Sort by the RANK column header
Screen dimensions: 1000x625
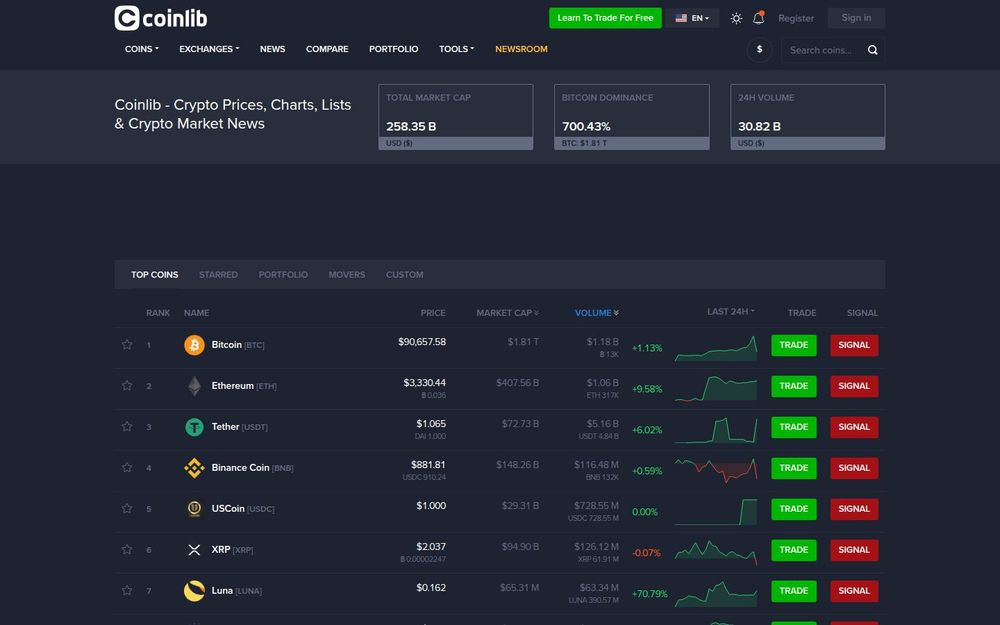(158, 312)
